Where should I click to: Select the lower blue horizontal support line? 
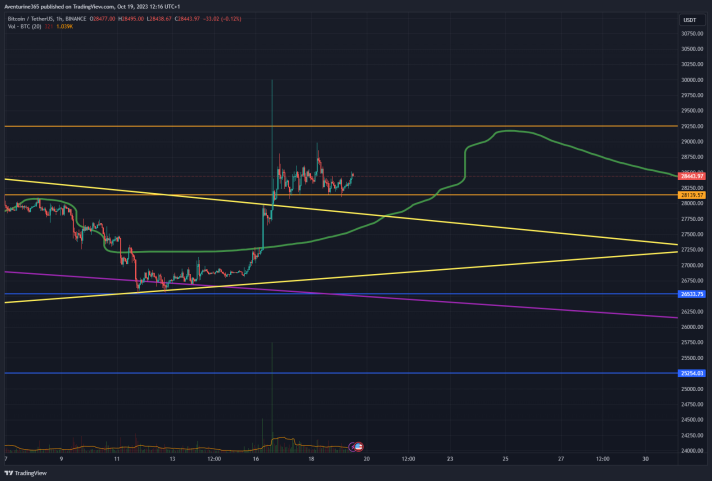[341, 373]
